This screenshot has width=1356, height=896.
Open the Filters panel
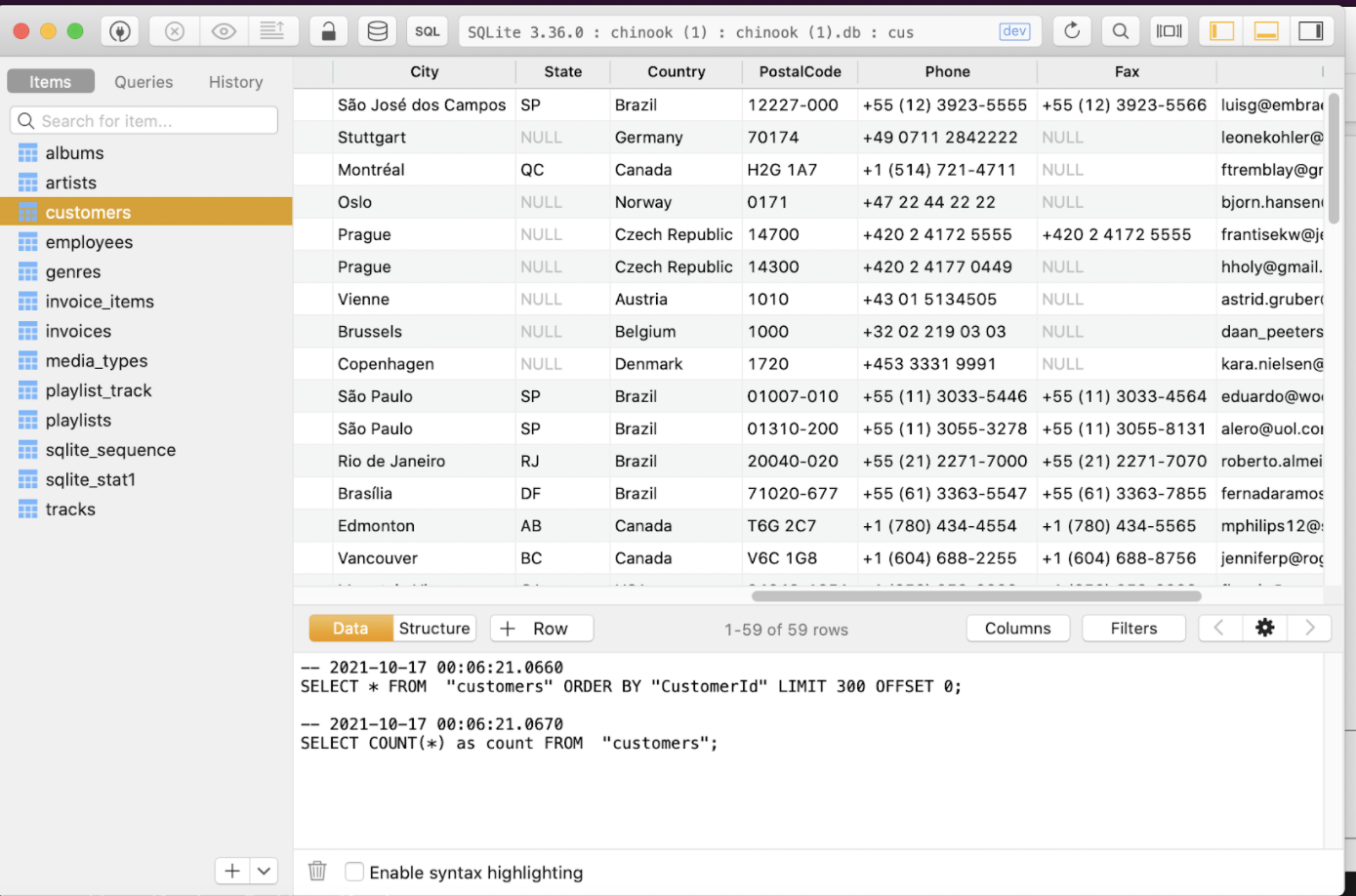(x=1132, y=628)
